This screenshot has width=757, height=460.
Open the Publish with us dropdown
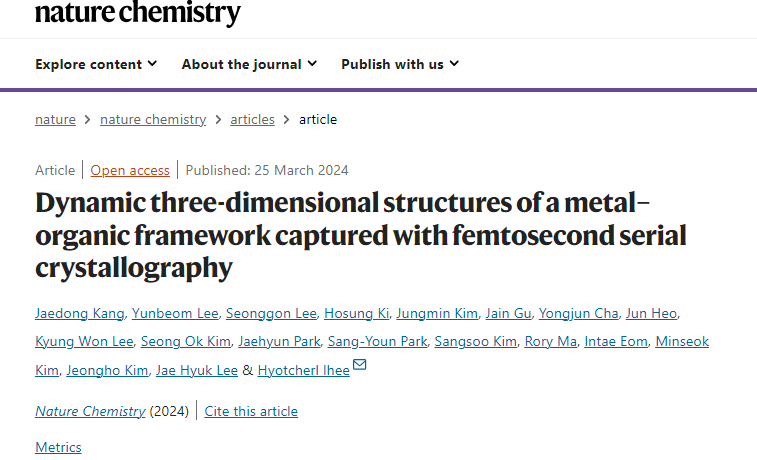click(x=400, y=64)
